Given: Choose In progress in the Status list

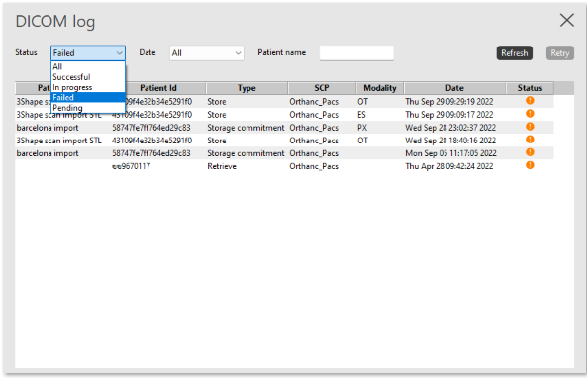Looking at the screenshot, I should (88, 87).
